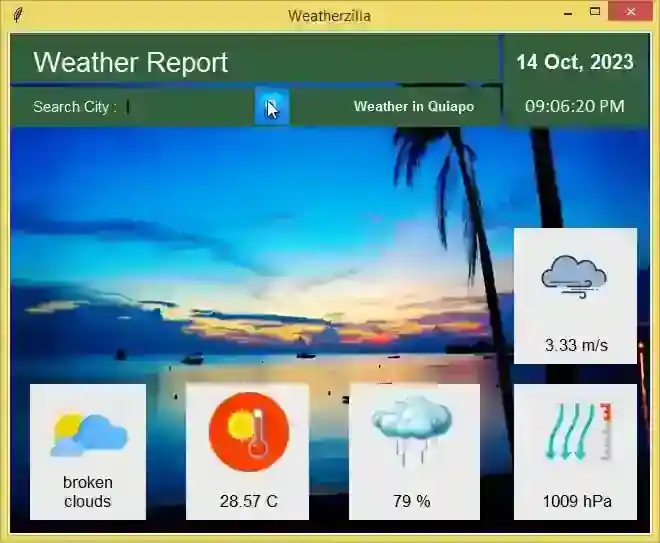Click the "14 Oct, 2023" date
The image size is (660, 543).
pos(575,62)
